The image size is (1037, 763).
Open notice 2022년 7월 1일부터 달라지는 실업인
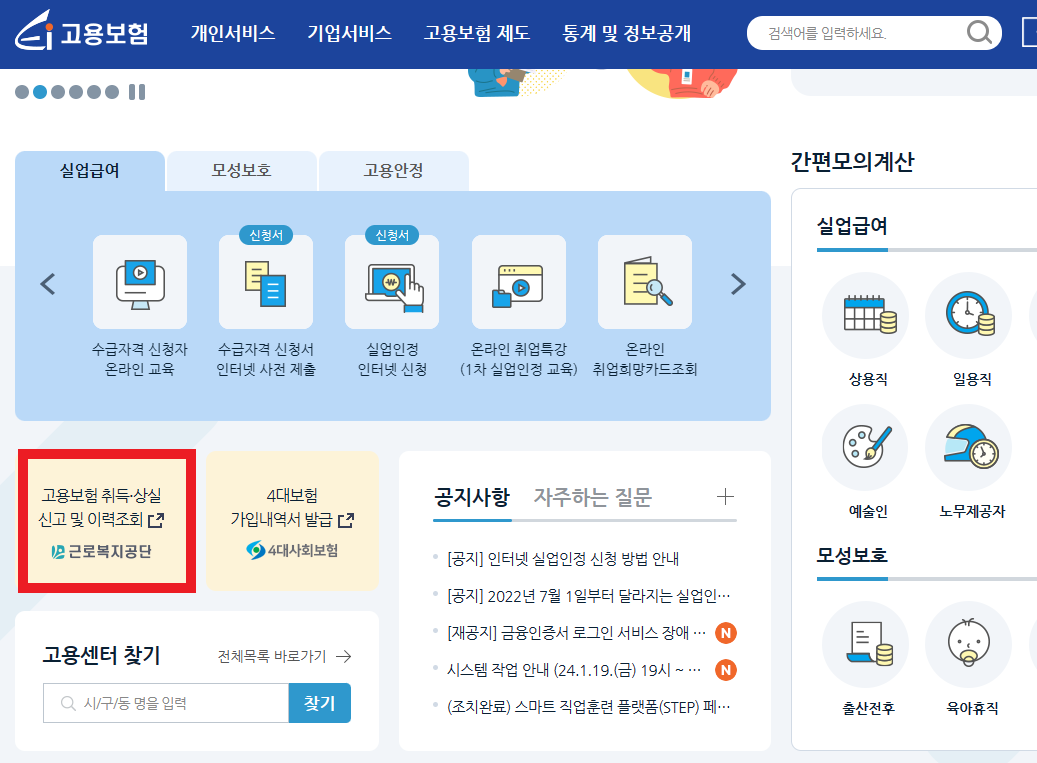589,596
